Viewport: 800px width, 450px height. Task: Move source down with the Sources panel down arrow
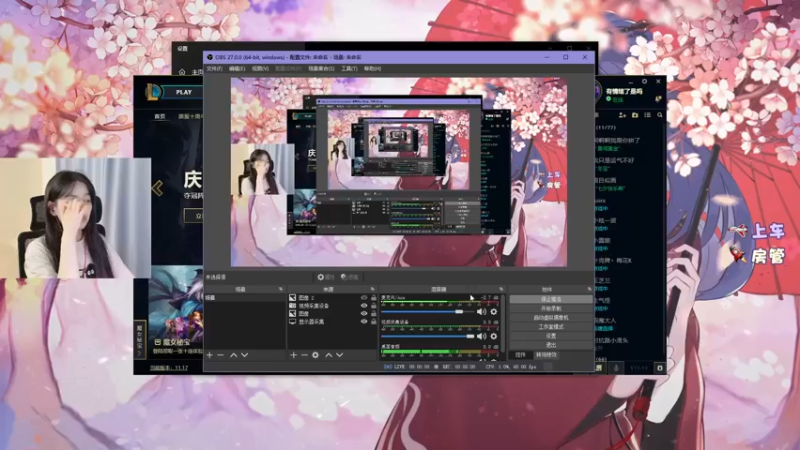tap(339, 355)
